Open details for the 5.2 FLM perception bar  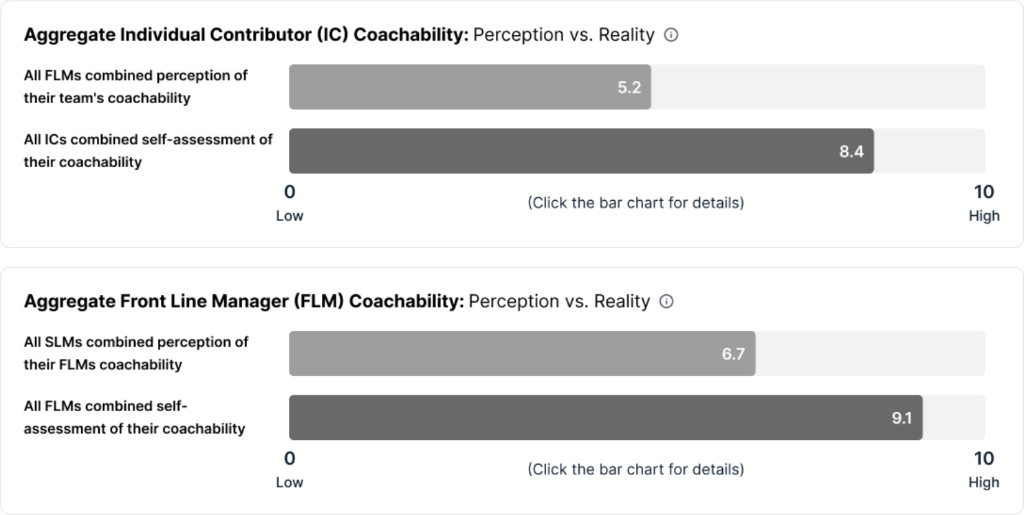[470, 87]
